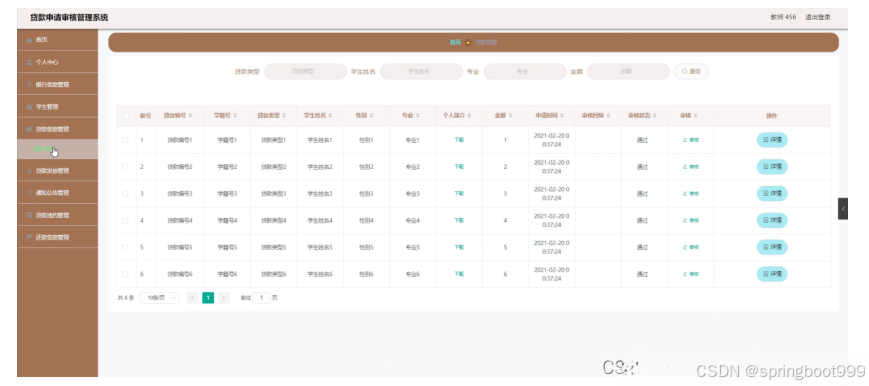869x386 pixels.
Task: Sort table by 性别 column arrows
Action: [x=371, y=116]
